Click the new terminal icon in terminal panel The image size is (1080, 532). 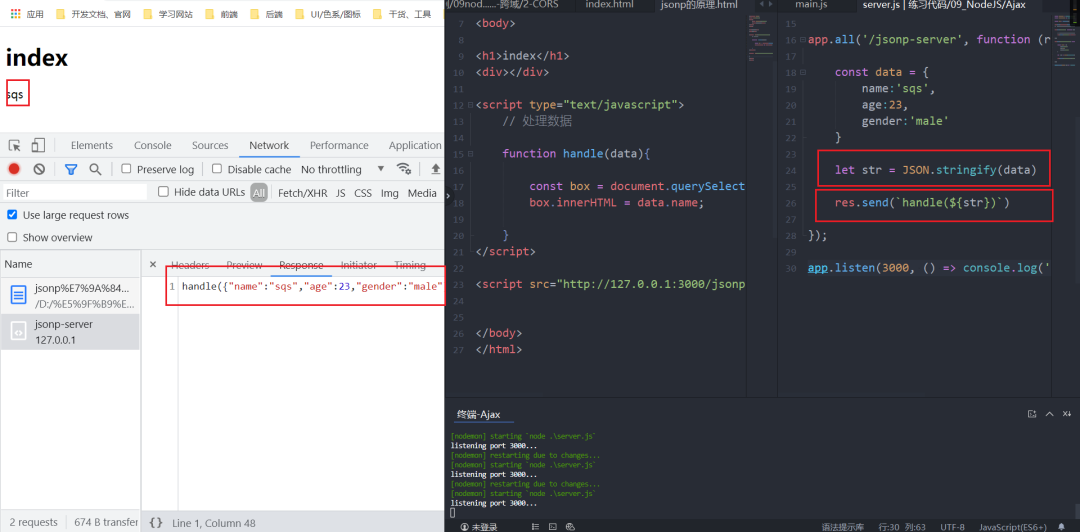1032,414
